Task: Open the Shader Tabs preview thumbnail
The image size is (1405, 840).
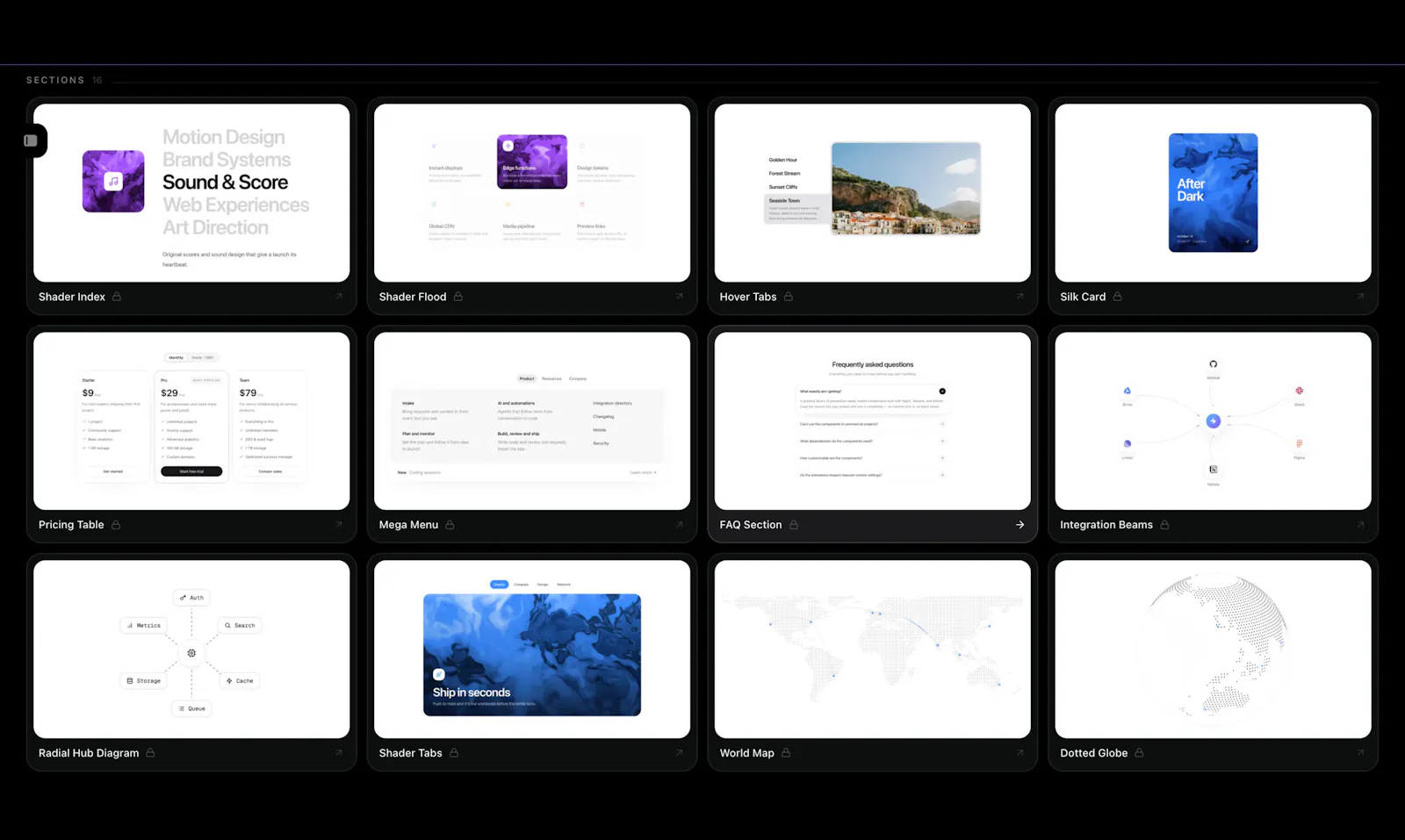Action: (x=532, y=650)
